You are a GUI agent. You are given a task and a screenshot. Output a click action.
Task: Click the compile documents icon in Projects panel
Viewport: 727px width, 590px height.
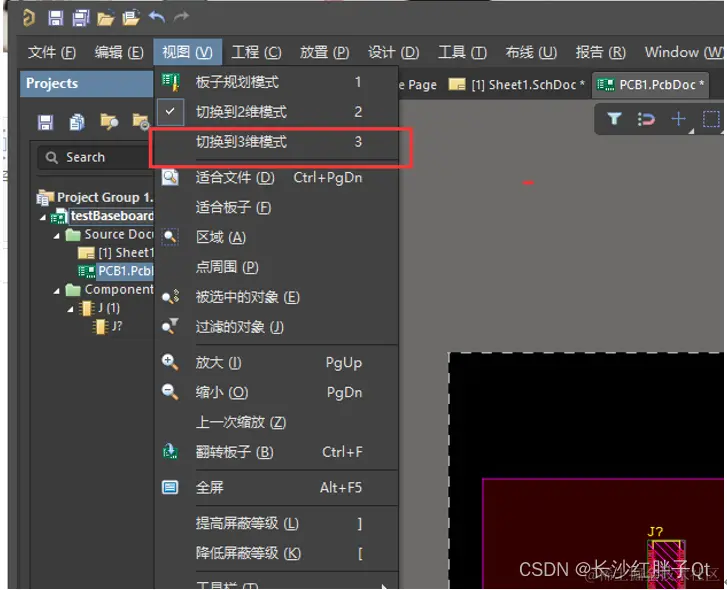[x=77, y=122]
